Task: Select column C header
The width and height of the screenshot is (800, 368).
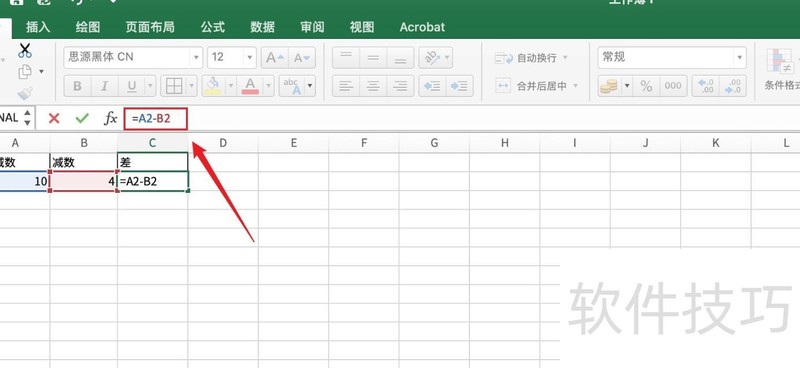Action: point(153,143)
